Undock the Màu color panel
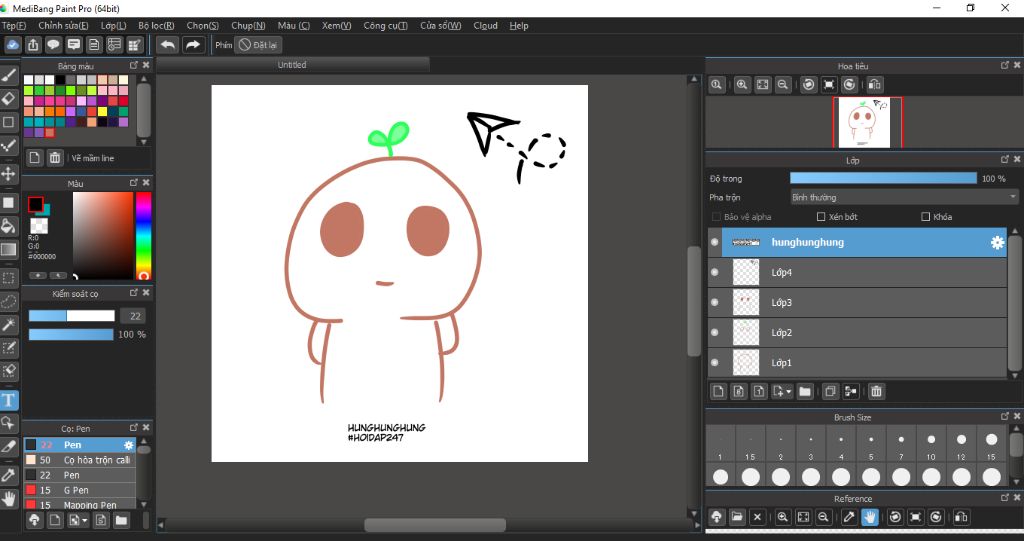The height and width of the screenshot is (541, 1024). coord(134,183)
